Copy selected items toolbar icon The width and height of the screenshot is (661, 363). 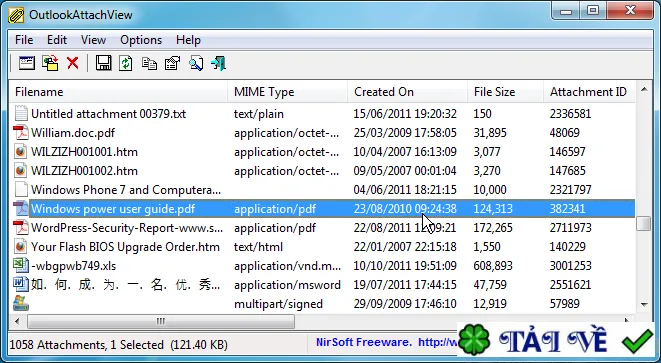click(149, 63)
